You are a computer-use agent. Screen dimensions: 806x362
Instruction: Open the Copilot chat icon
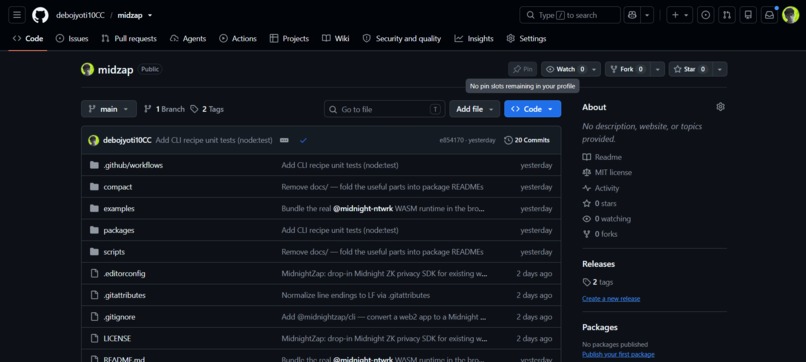632,15
